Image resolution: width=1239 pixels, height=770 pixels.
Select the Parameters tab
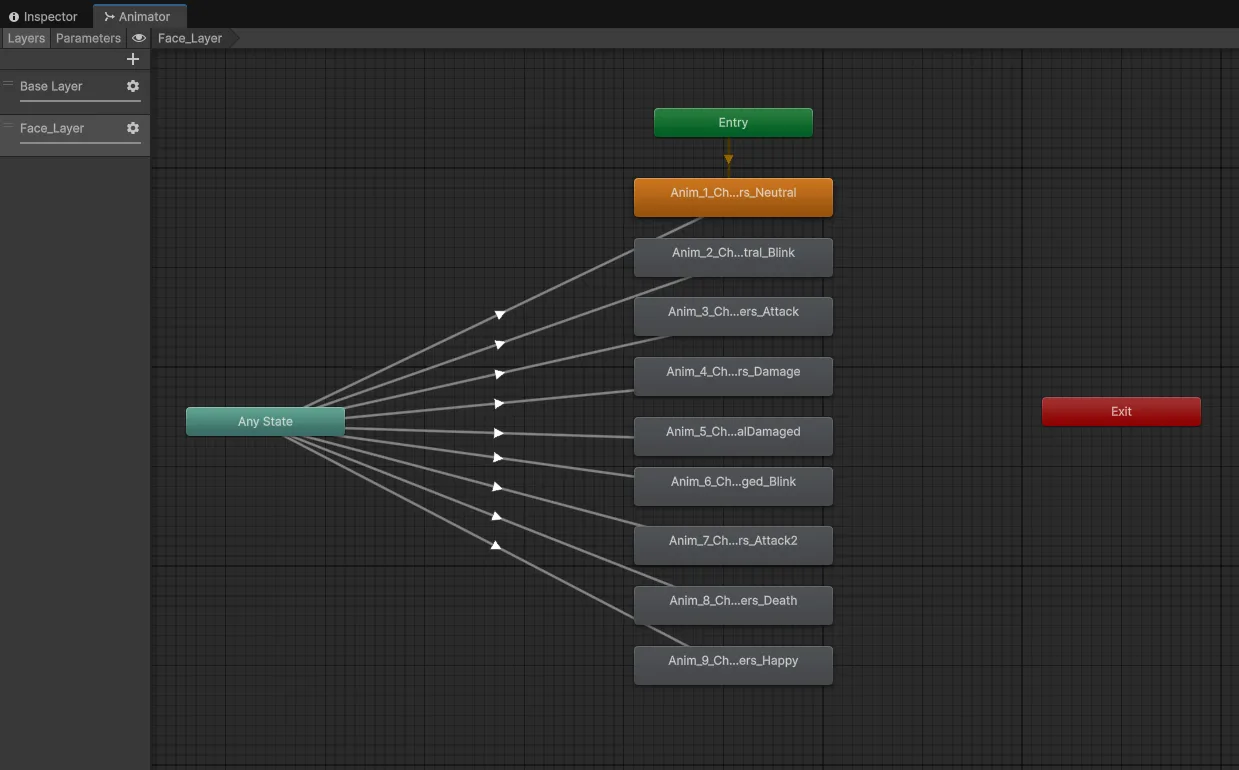[x=88, y=38]
